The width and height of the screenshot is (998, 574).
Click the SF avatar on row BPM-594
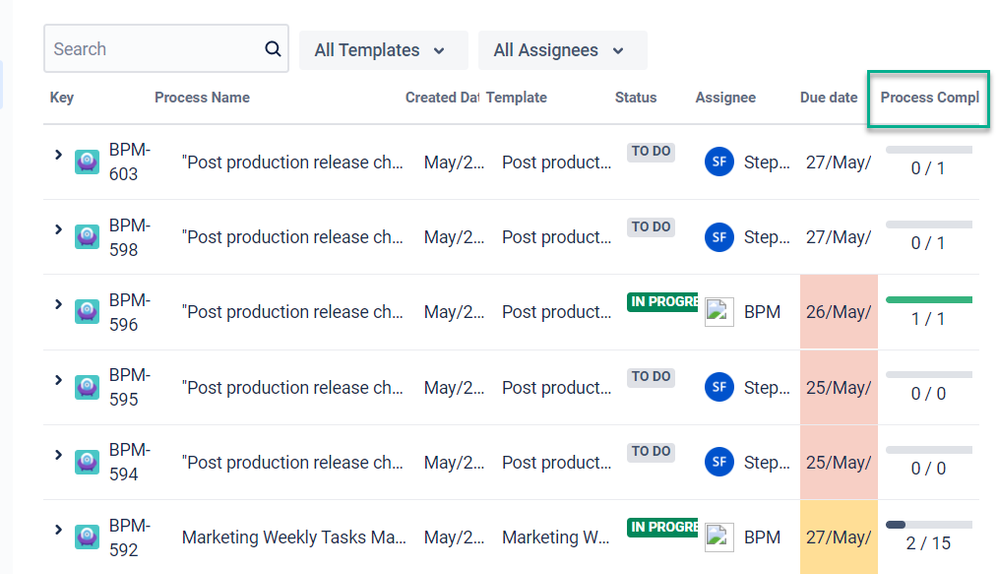click(x=719, y=462)
